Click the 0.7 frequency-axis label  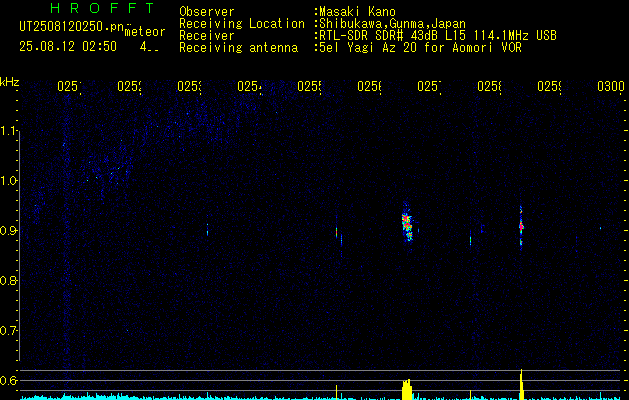tap(9, 331)
